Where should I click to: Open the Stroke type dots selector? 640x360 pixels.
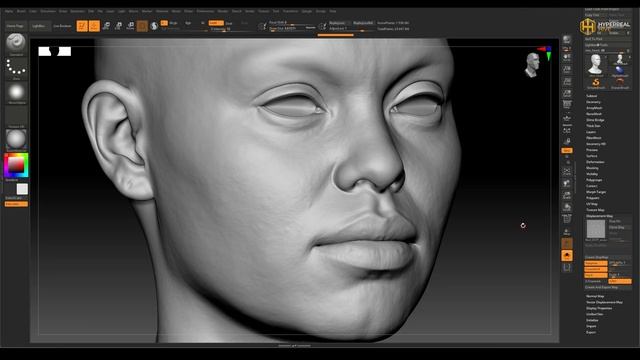(x=16, y=67)
